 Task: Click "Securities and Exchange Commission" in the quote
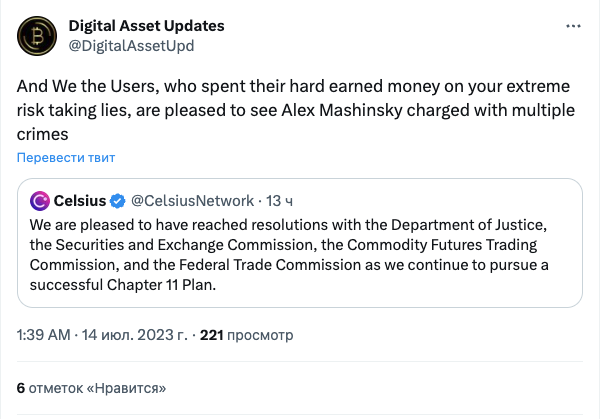click(x=175, y=245)
